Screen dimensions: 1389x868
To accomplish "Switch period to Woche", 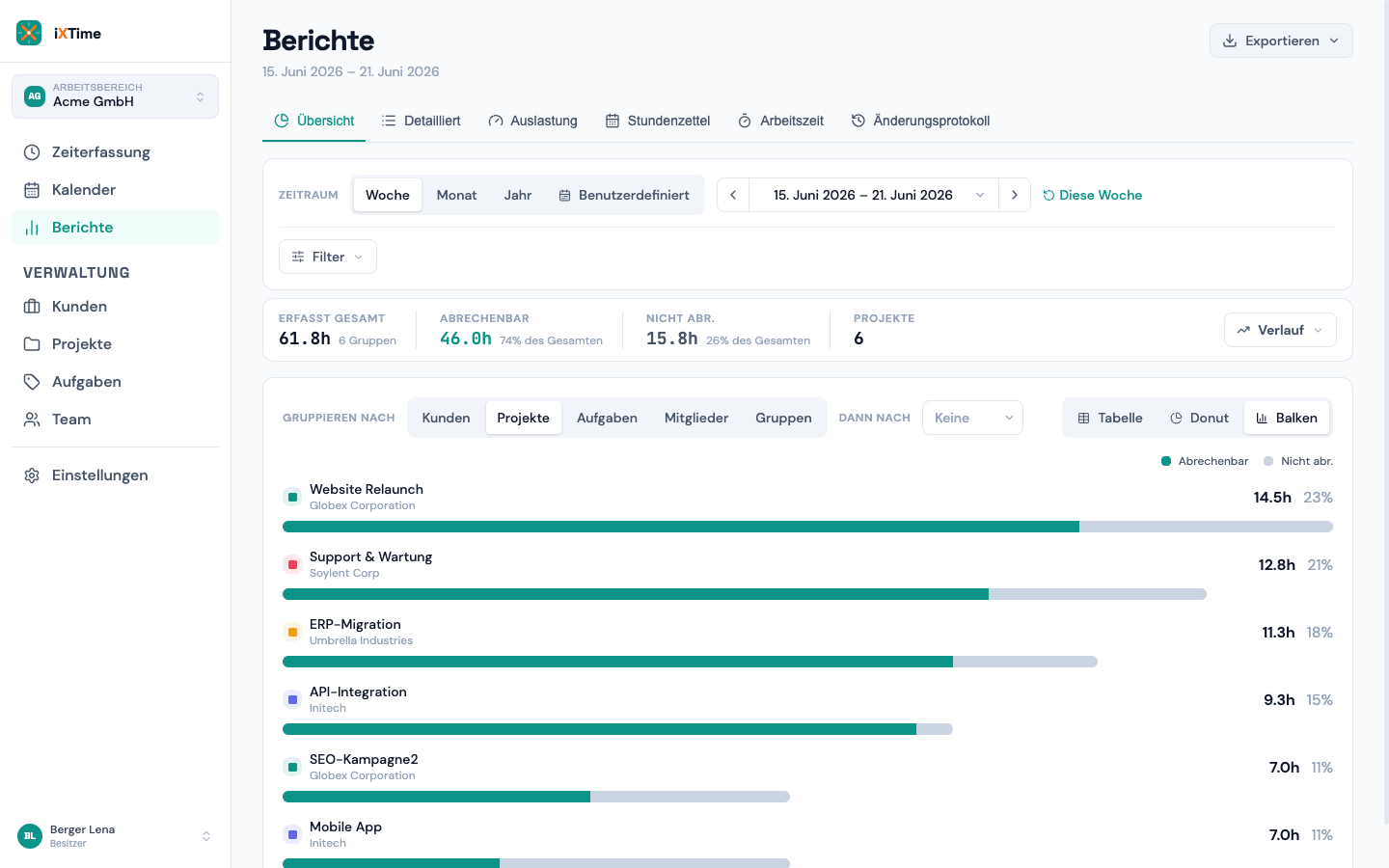I will coord(388,195).
